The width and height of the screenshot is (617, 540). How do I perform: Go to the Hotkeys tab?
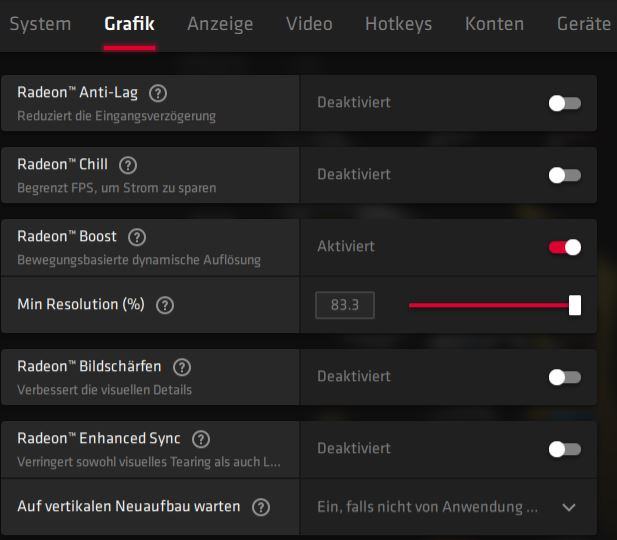pos(398,24)
